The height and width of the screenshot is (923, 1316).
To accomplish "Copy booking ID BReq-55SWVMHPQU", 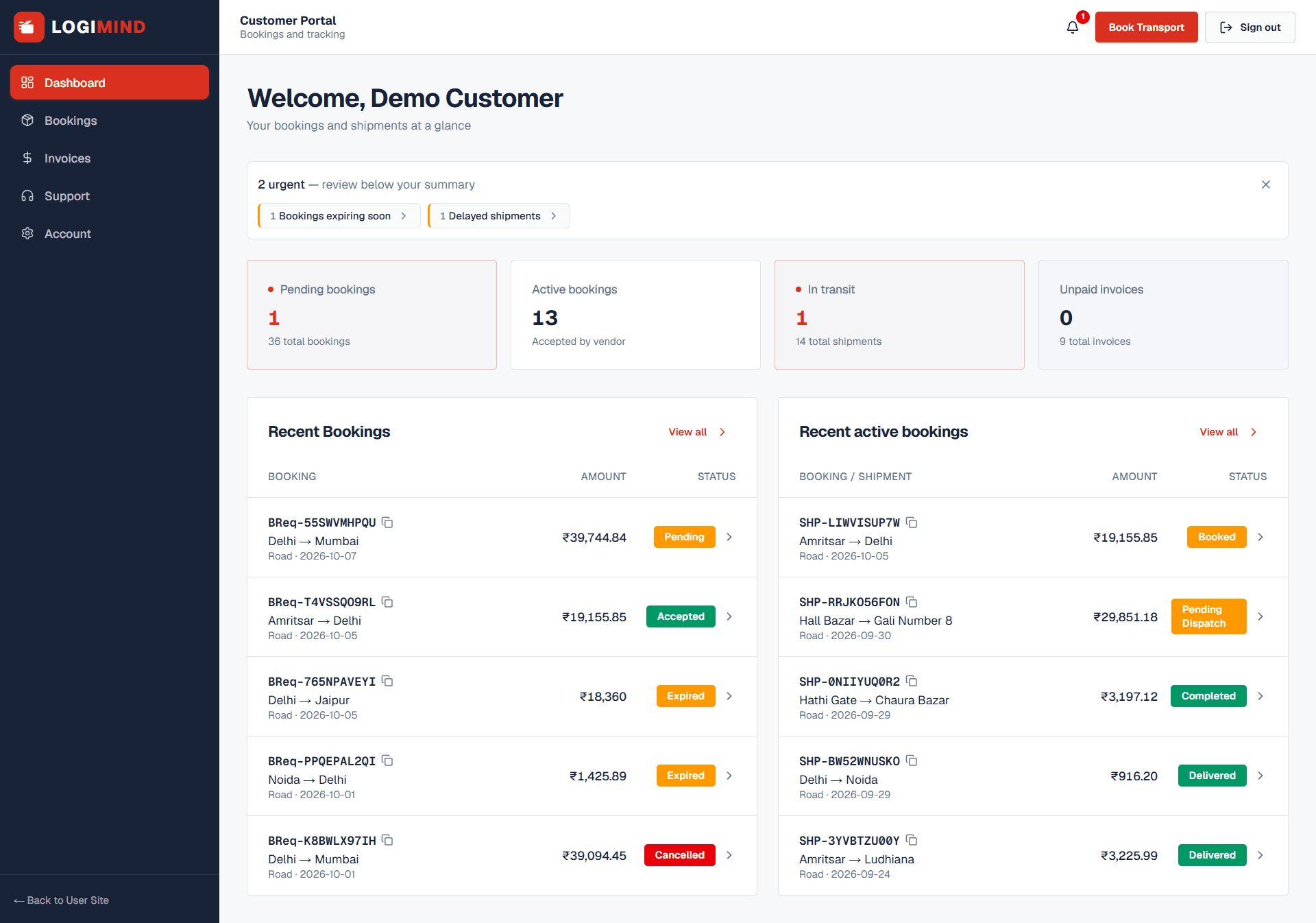I will click(x=387, y=523).
